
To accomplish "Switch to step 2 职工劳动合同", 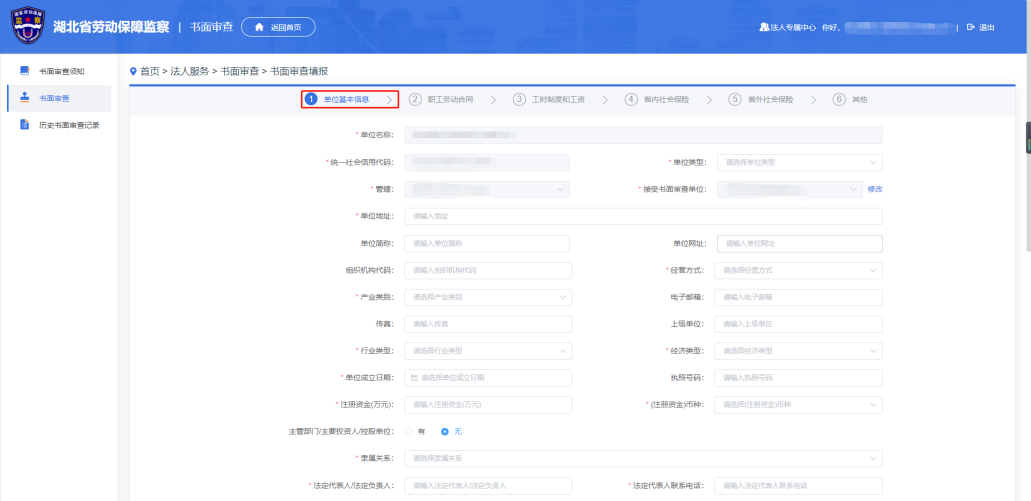I will pyautogui.click(x=442, y=100).
